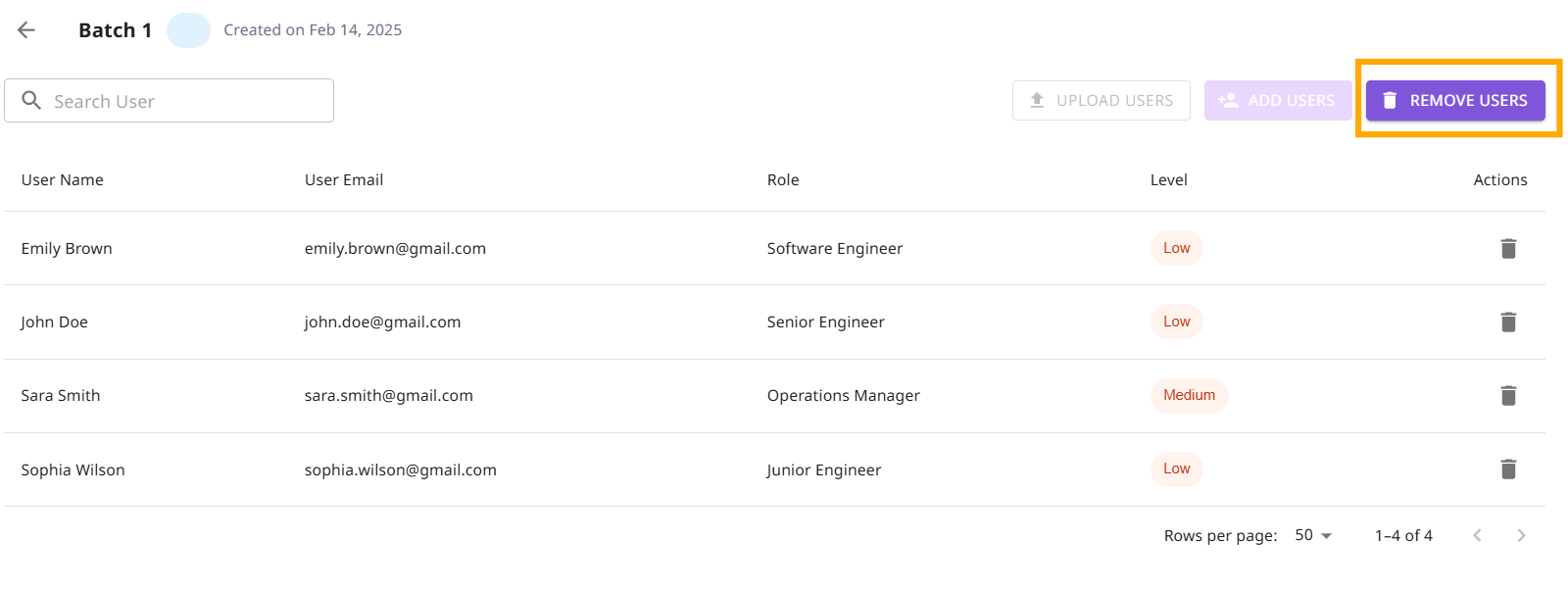The height and width of the screenshot is (593, 1568).
Task: Select the emily.brown@gmail.com email cell
Action: [x=395, y=249]
